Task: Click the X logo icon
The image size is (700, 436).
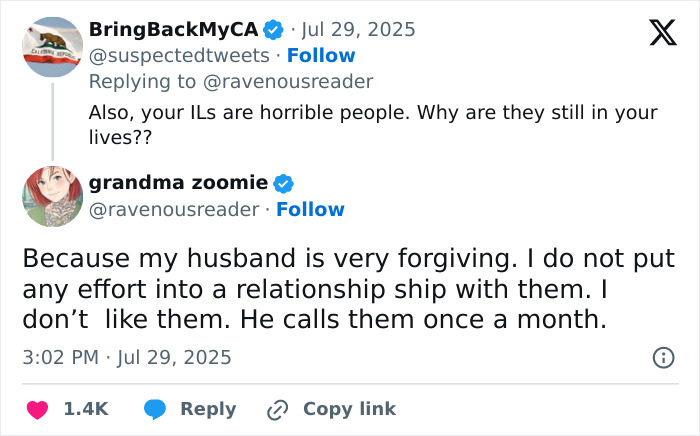Action: (655, 34)
